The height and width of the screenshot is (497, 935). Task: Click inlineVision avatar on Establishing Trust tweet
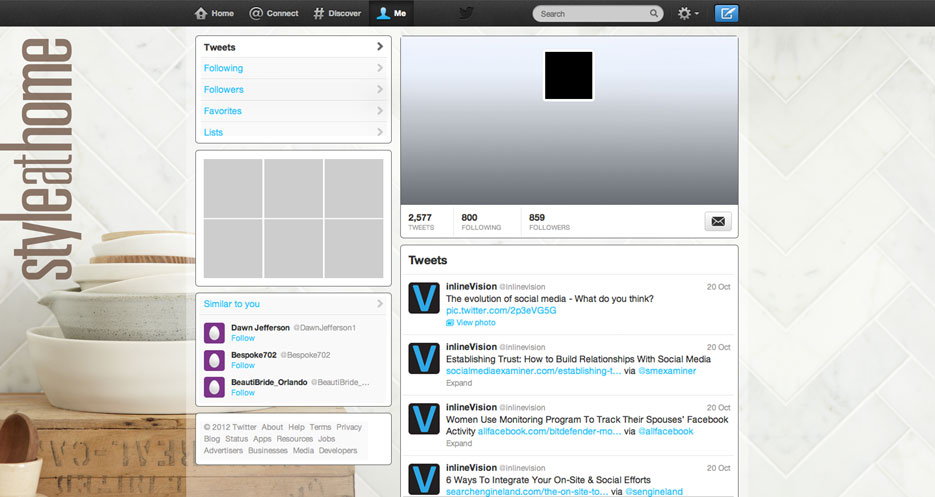click(424, 358)
